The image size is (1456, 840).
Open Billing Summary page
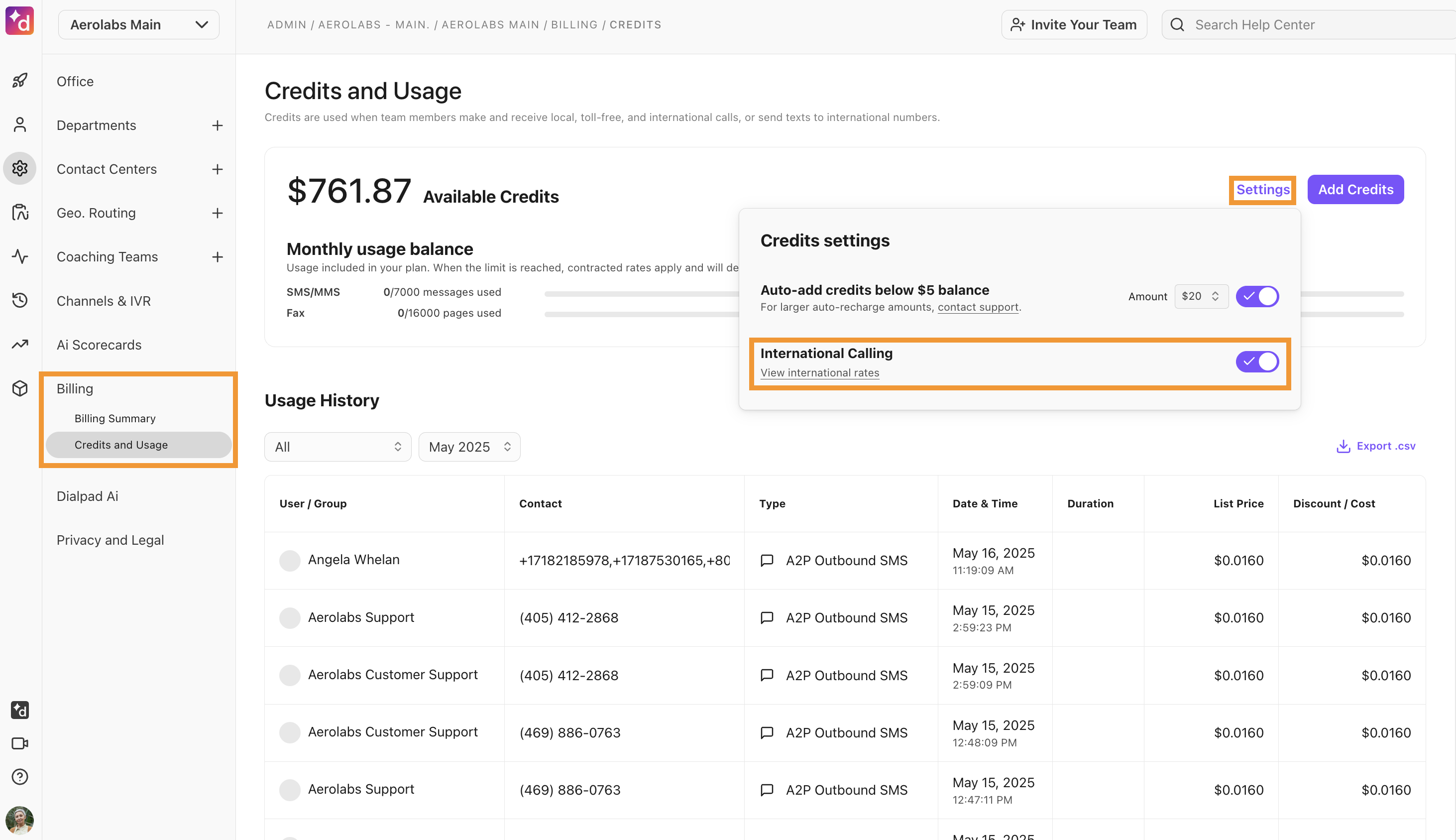pyautogui.click(x=115, y=418)
